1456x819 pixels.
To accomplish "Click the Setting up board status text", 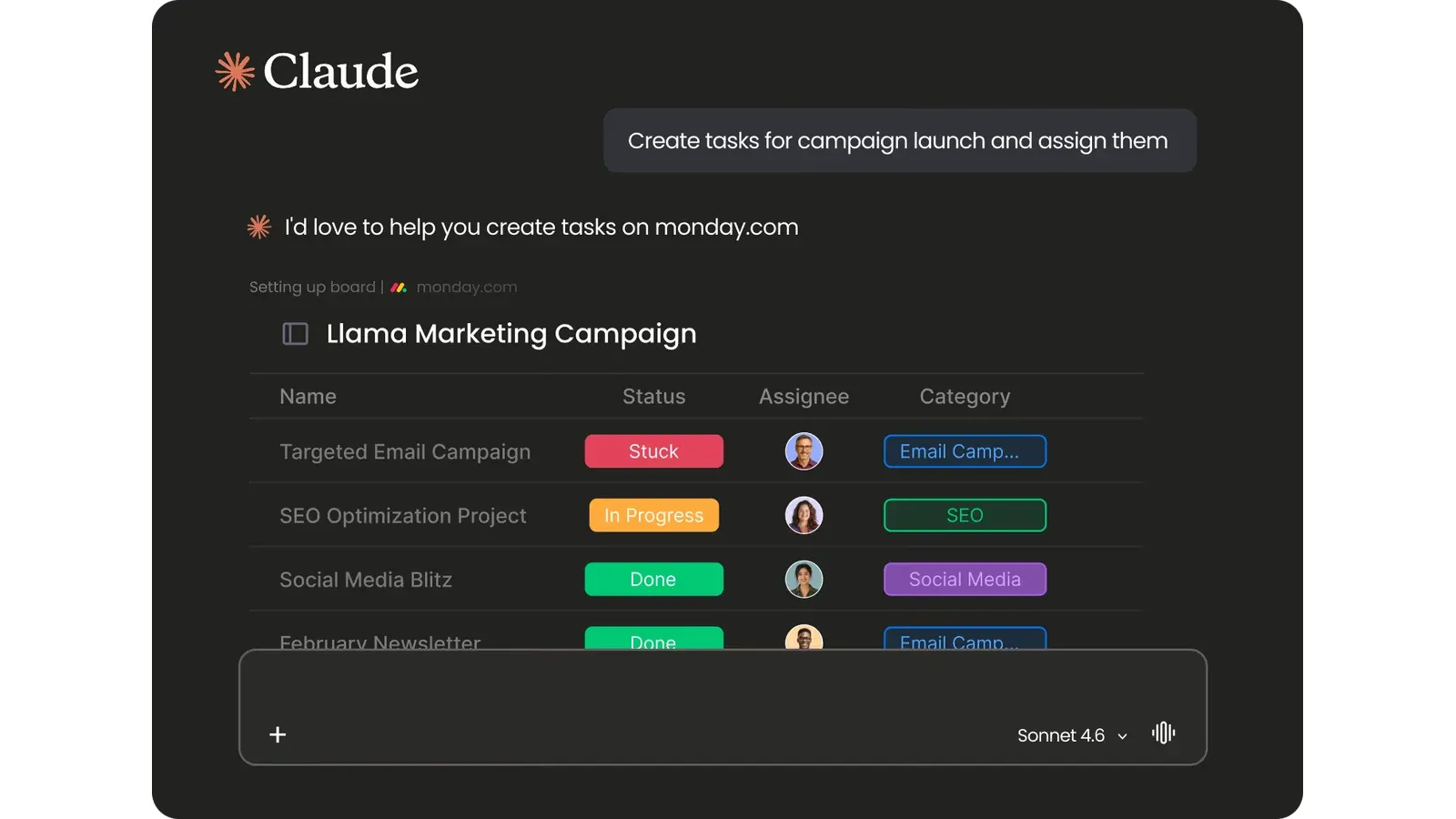I will pos(312,288).
